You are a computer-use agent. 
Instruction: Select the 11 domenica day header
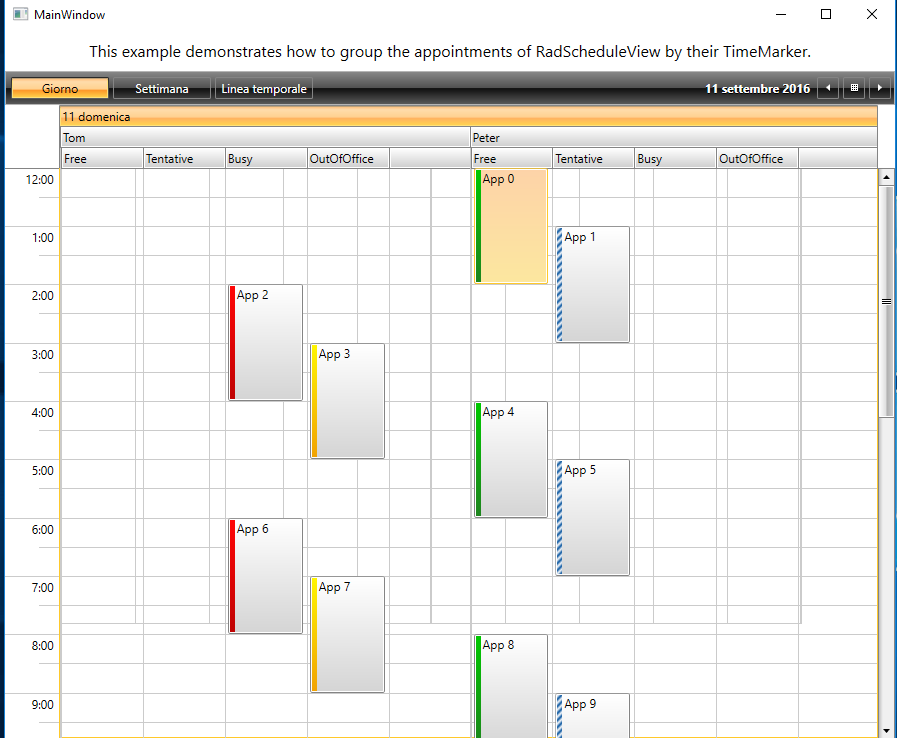click(x=469, y=117)
